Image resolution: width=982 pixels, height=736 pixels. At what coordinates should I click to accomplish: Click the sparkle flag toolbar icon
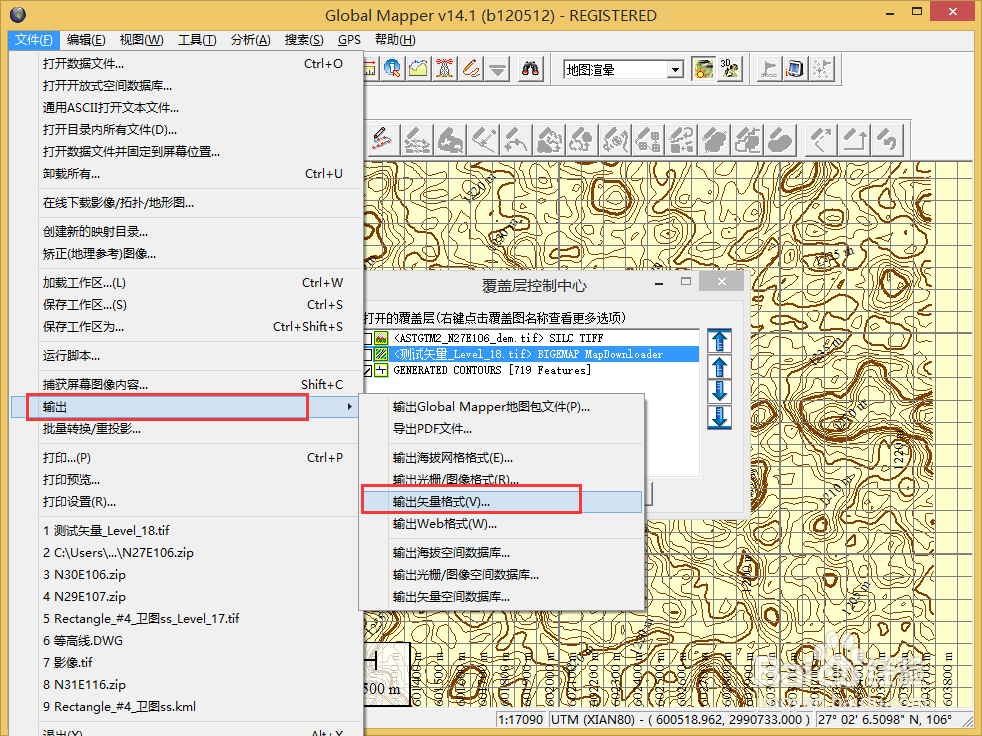(821, 68)
